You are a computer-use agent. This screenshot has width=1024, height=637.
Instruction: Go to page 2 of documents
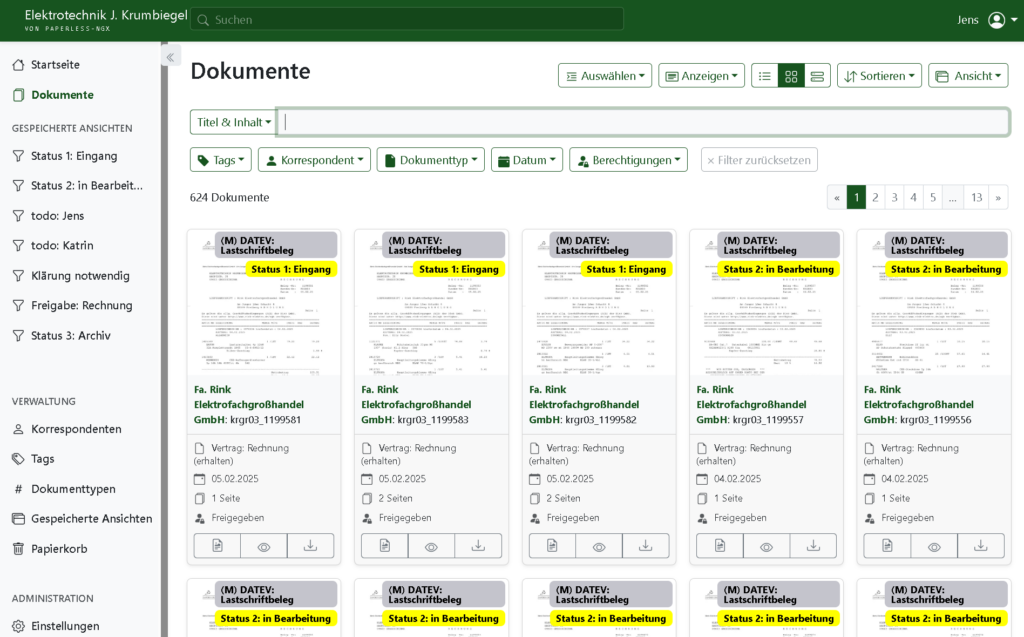[x=875, y=198]
